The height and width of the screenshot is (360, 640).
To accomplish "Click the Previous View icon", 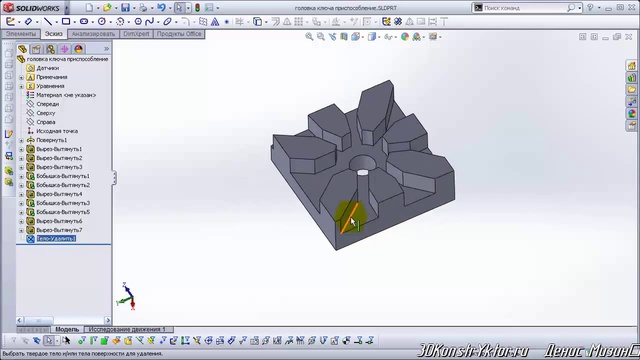I will coord(332,37).
